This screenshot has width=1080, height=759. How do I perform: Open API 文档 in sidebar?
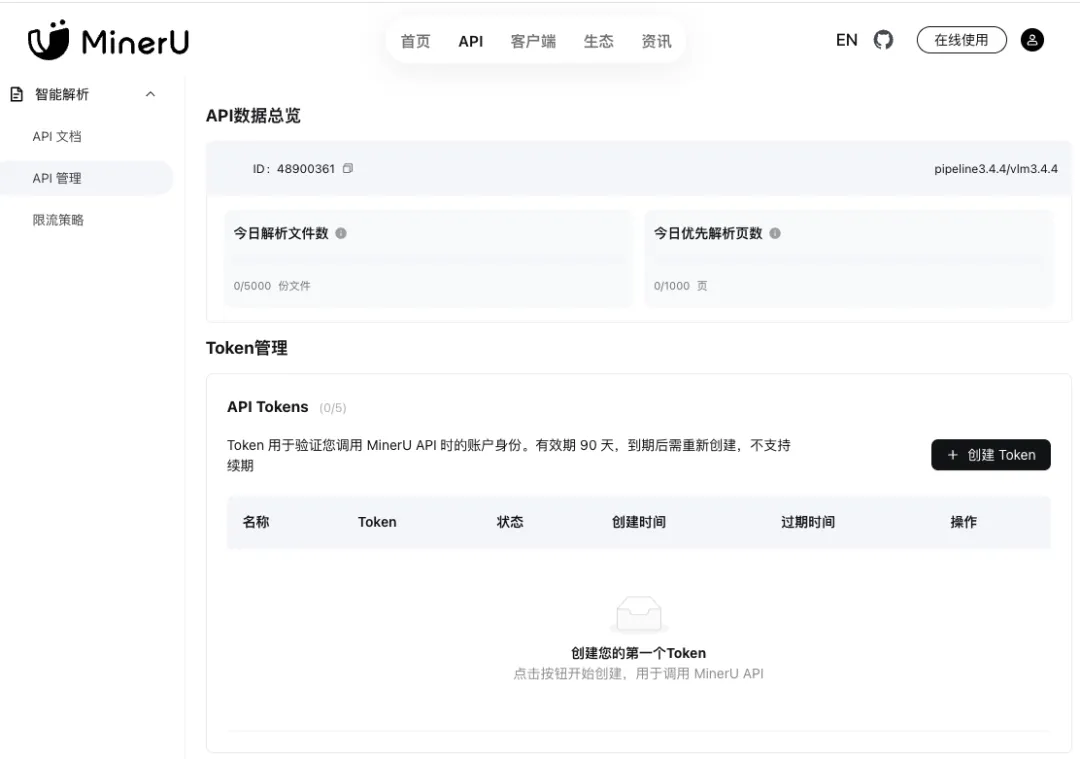[x=56, y=136]
